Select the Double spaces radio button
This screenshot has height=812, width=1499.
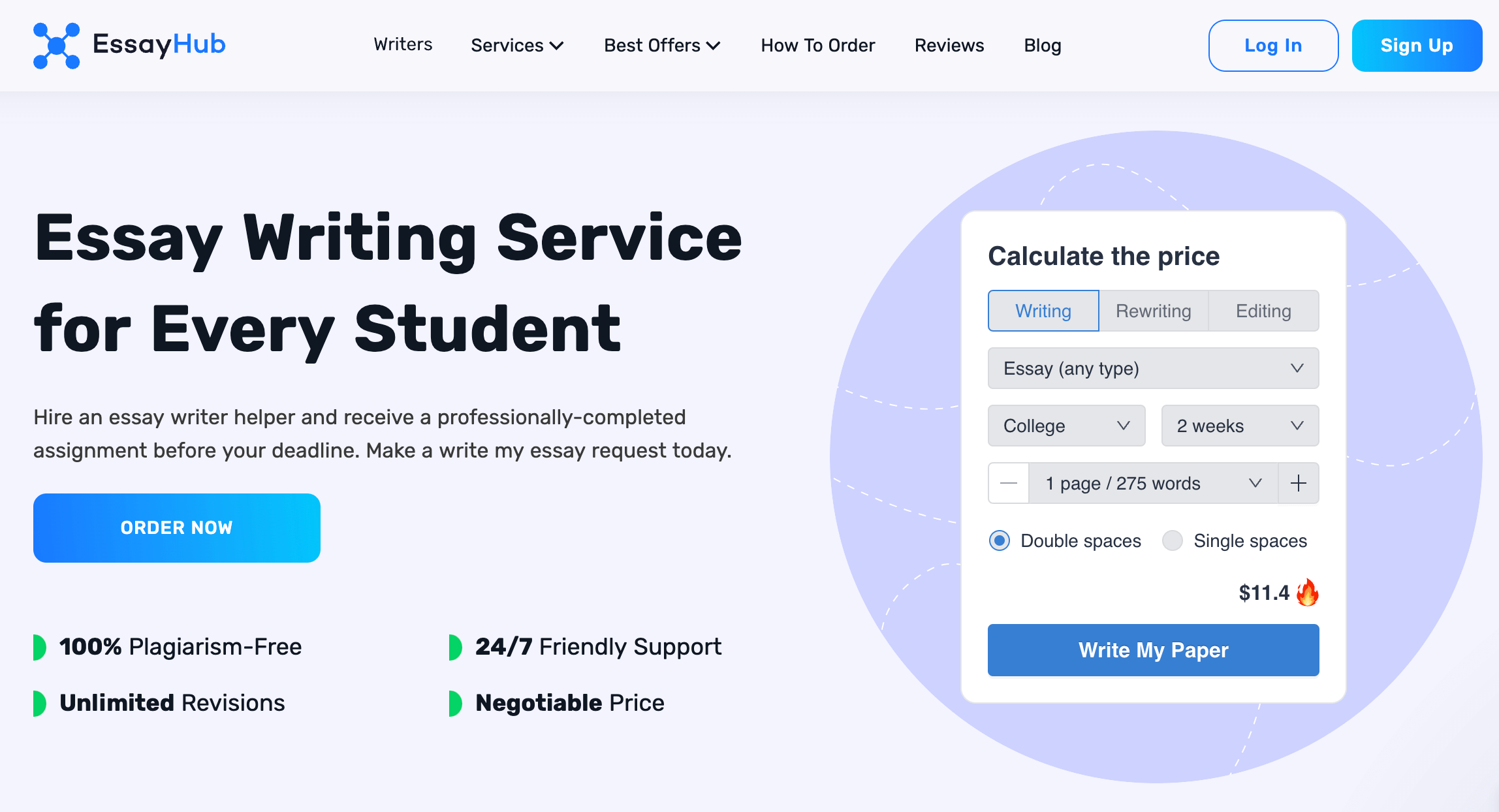click(x=1000, y=540)
